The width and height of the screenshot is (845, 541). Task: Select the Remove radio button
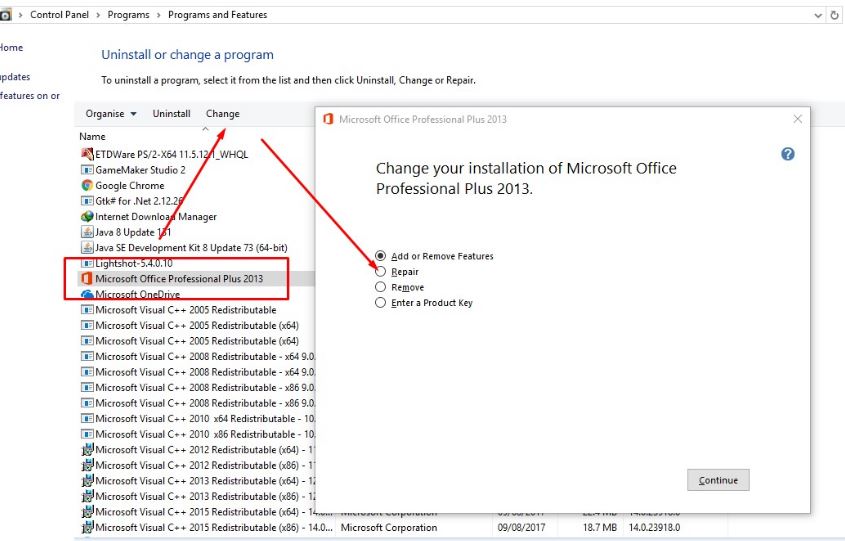[x=380, y=287]
